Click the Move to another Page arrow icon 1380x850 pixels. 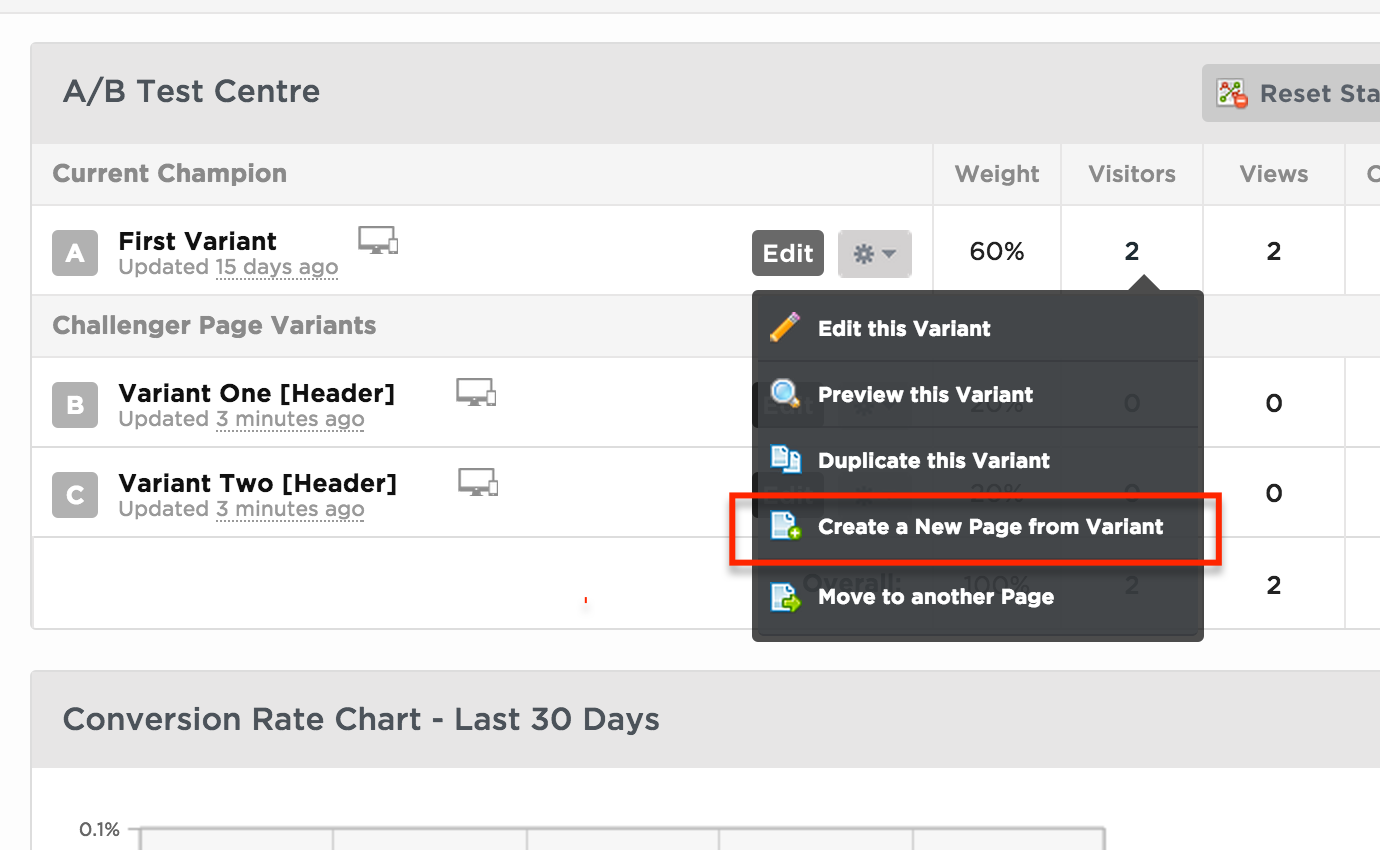tap(785, 597)
